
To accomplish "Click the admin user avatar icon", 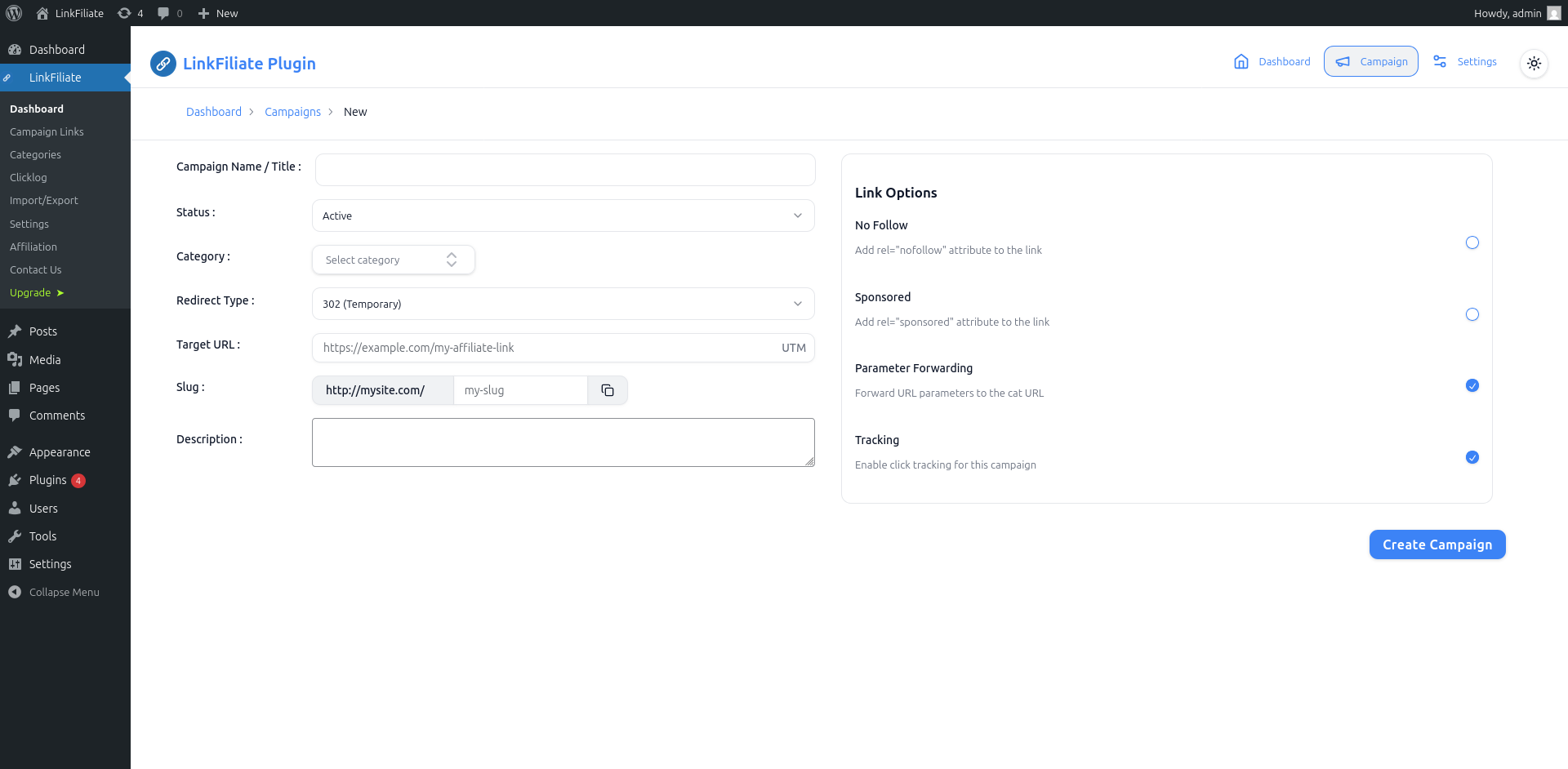I will tap(1553, 13).
